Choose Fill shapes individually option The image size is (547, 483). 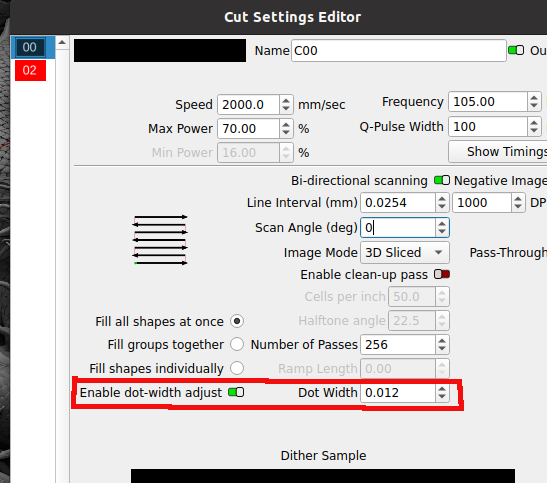tap(237, 368)
